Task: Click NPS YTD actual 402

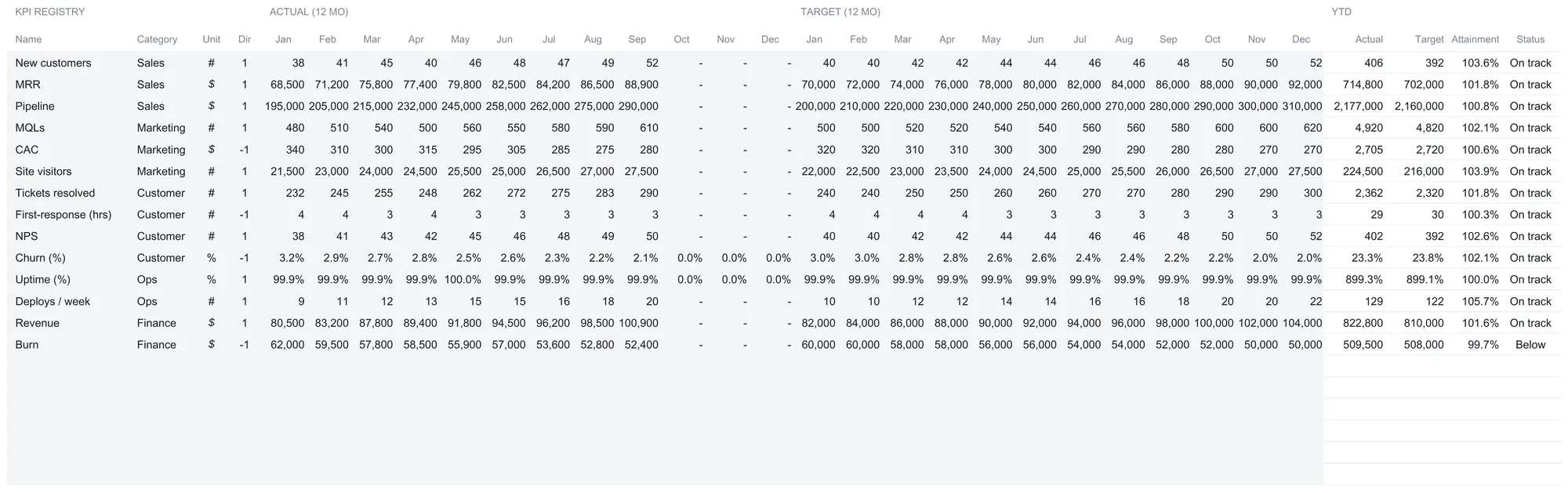Action: tap(1374, 236)
